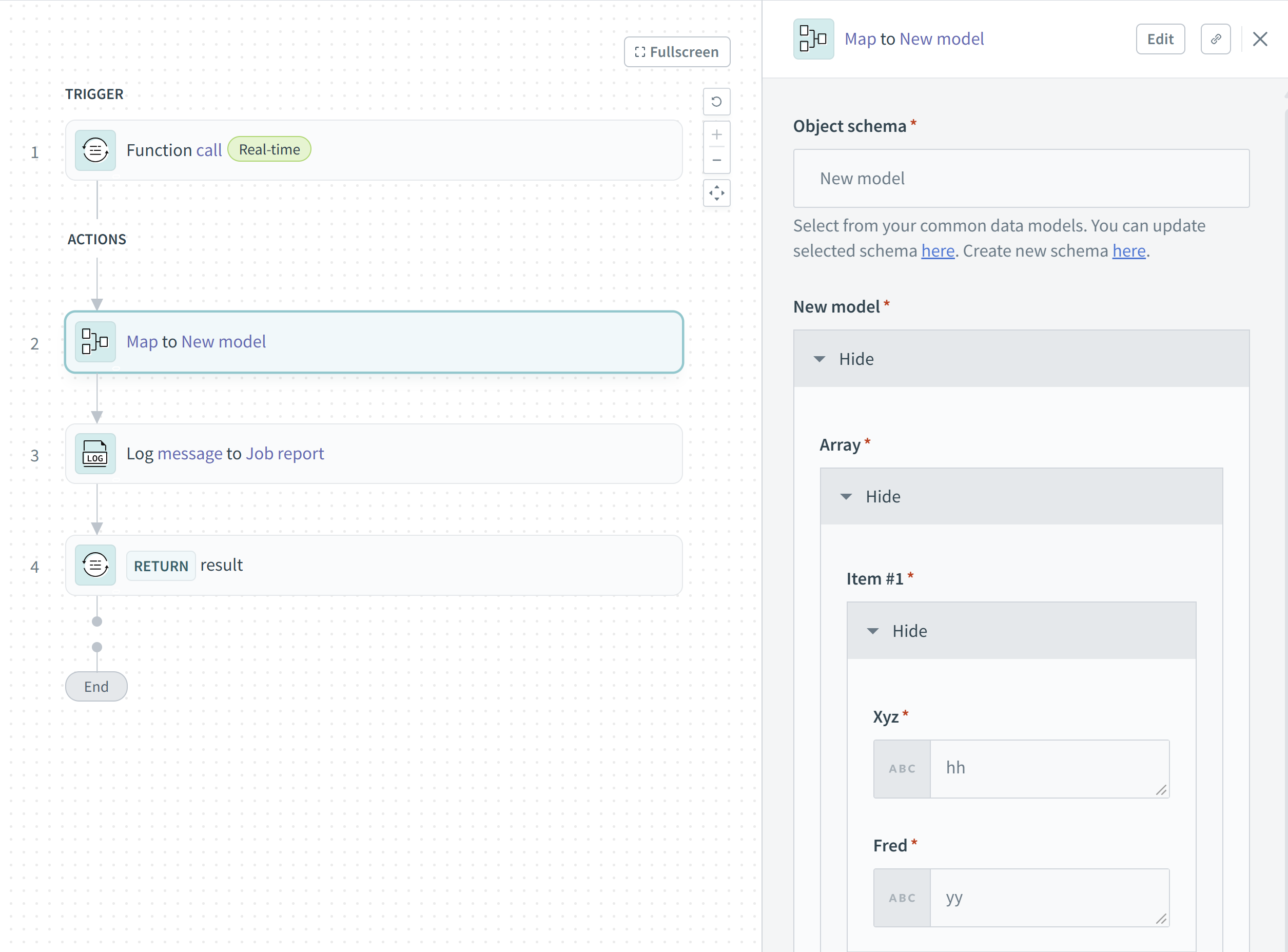This screenshot has height=952, width=1288.
Task: Click the upper add-step dot above End
Action: coord(97,621)
